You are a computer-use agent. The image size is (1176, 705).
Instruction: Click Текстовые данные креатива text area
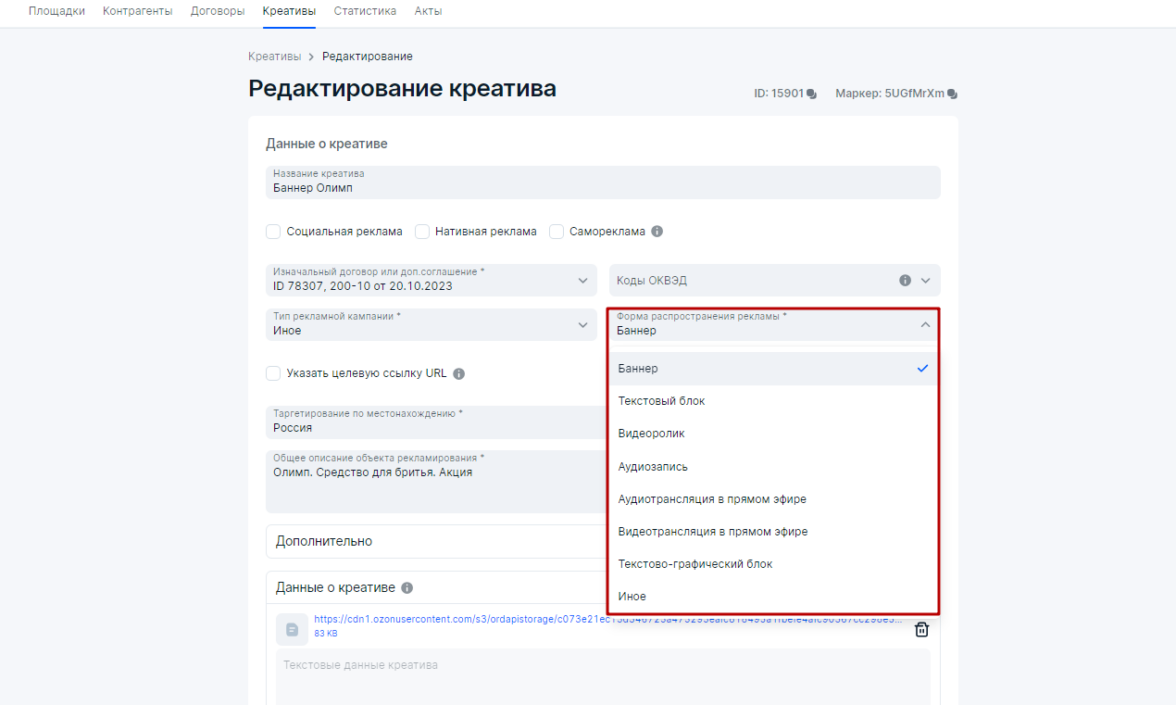pyautogui.click(x=603, y=677)
